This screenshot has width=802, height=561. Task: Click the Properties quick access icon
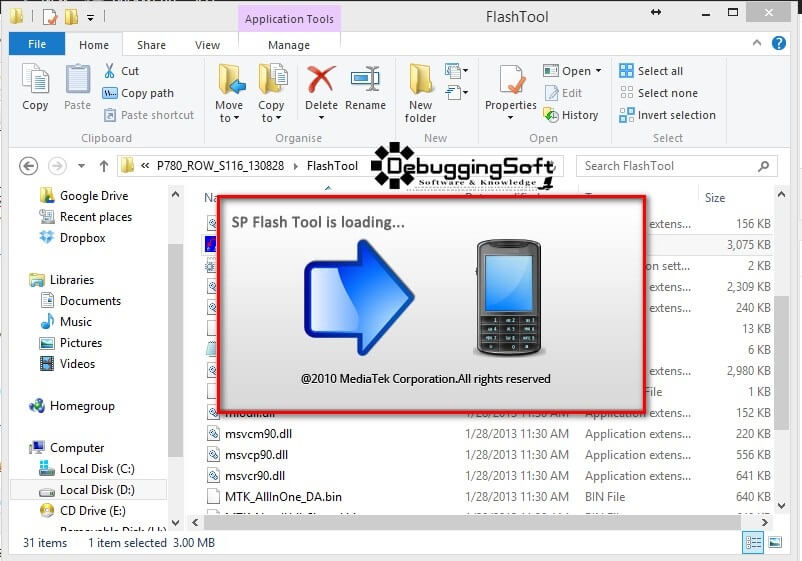click(x=50, y=17)
